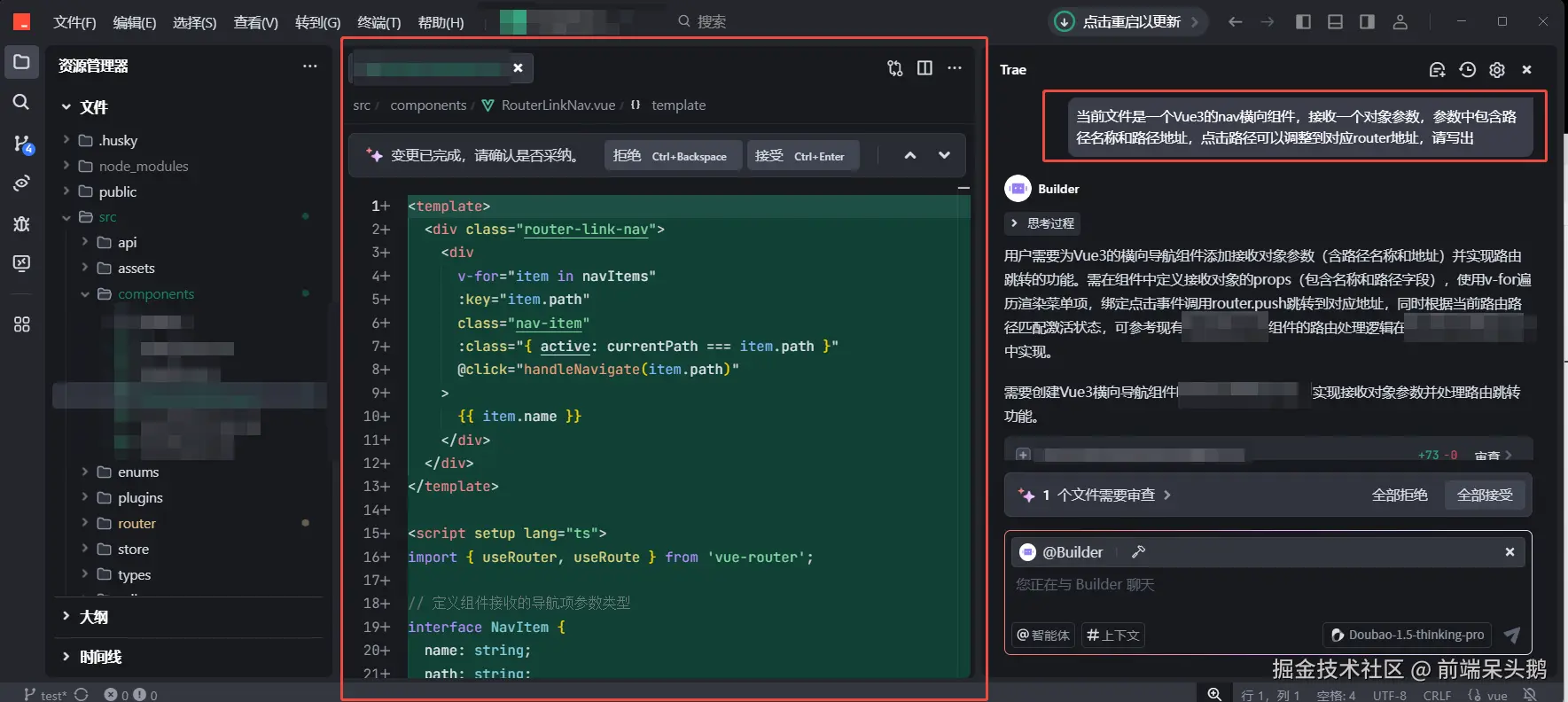
Task: Toggle the right AI sidebar layout
Action: tap(1367, 21)
